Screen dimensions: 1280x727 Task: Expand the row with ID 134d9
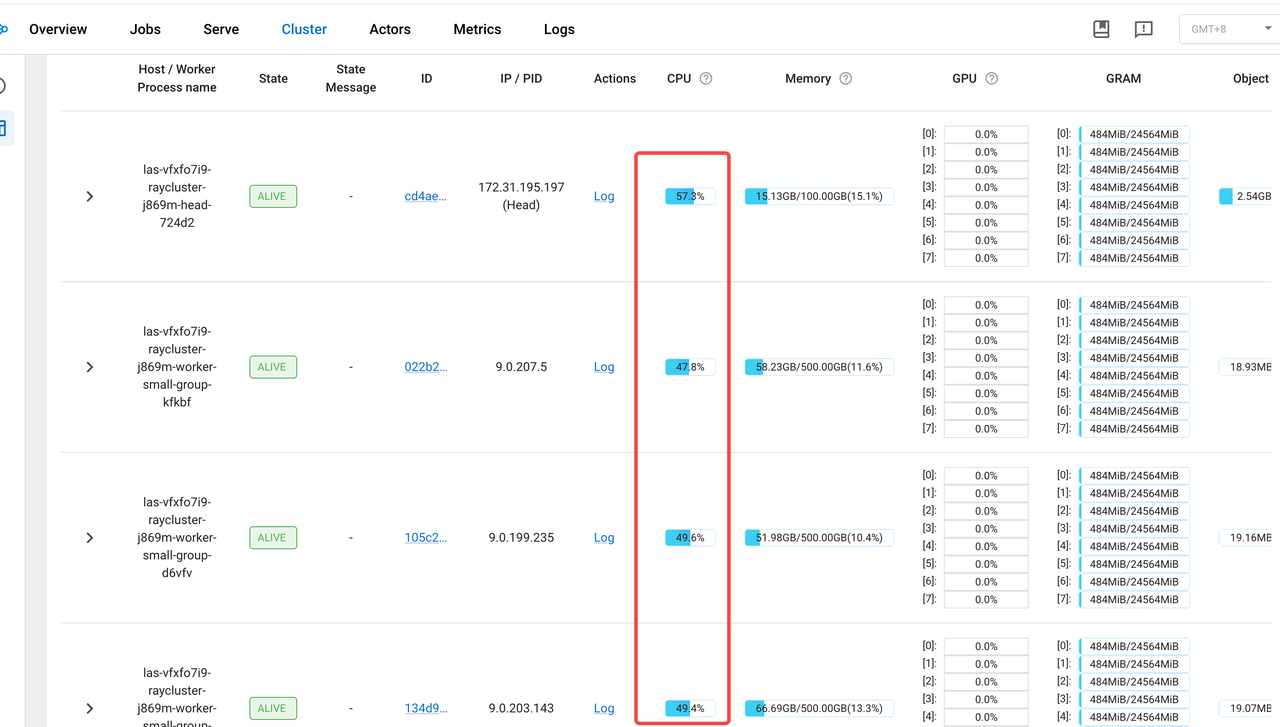tap(90, 708)
